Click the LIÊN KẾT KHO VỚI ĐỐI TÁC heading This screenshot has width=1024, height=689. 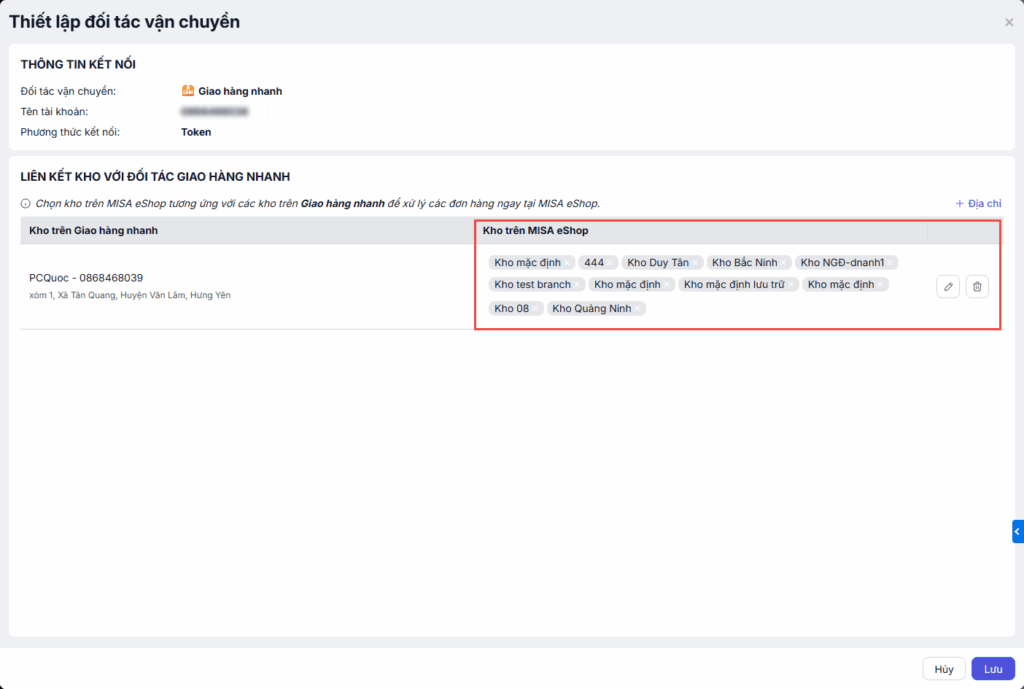pyautogui.click(x=155, y=177)
